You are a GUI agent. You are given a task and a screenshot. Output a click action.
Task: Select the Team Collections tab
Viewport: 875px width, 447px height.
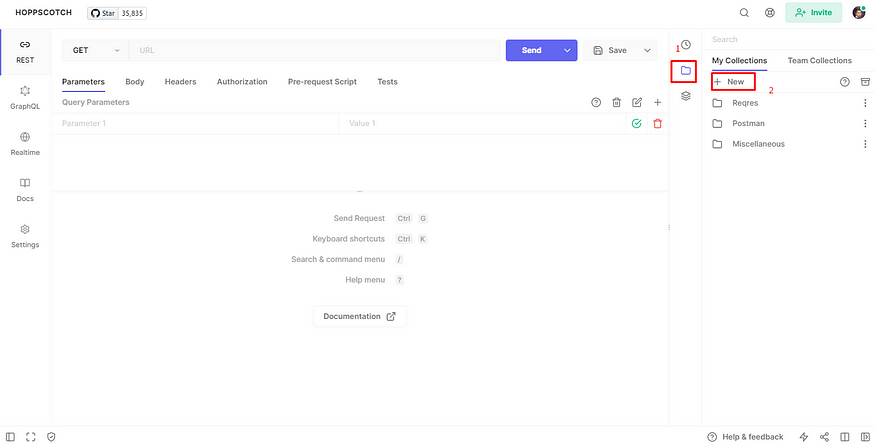(x=820, y=60)
